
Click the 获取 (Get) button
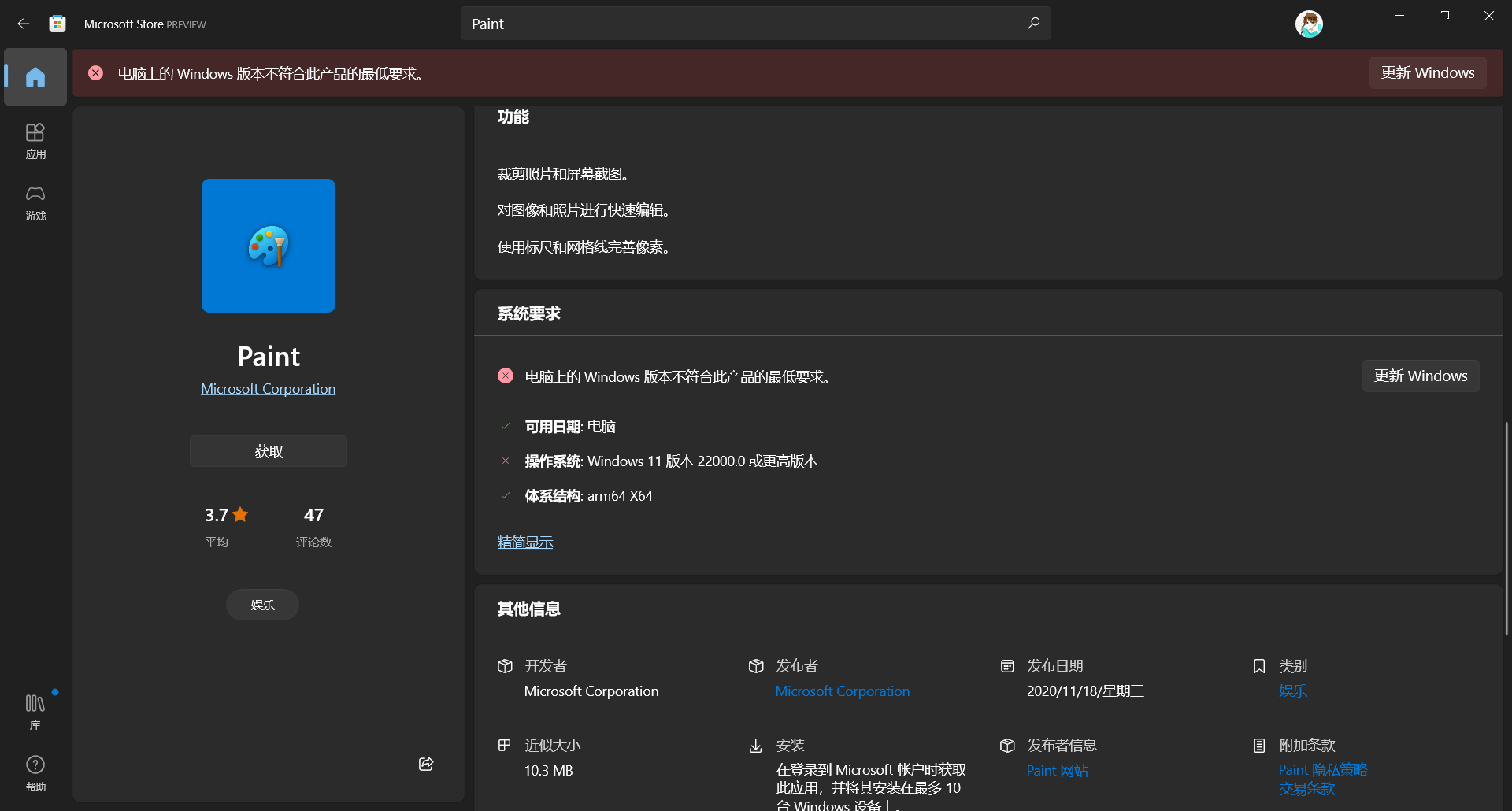coord(269,451)
